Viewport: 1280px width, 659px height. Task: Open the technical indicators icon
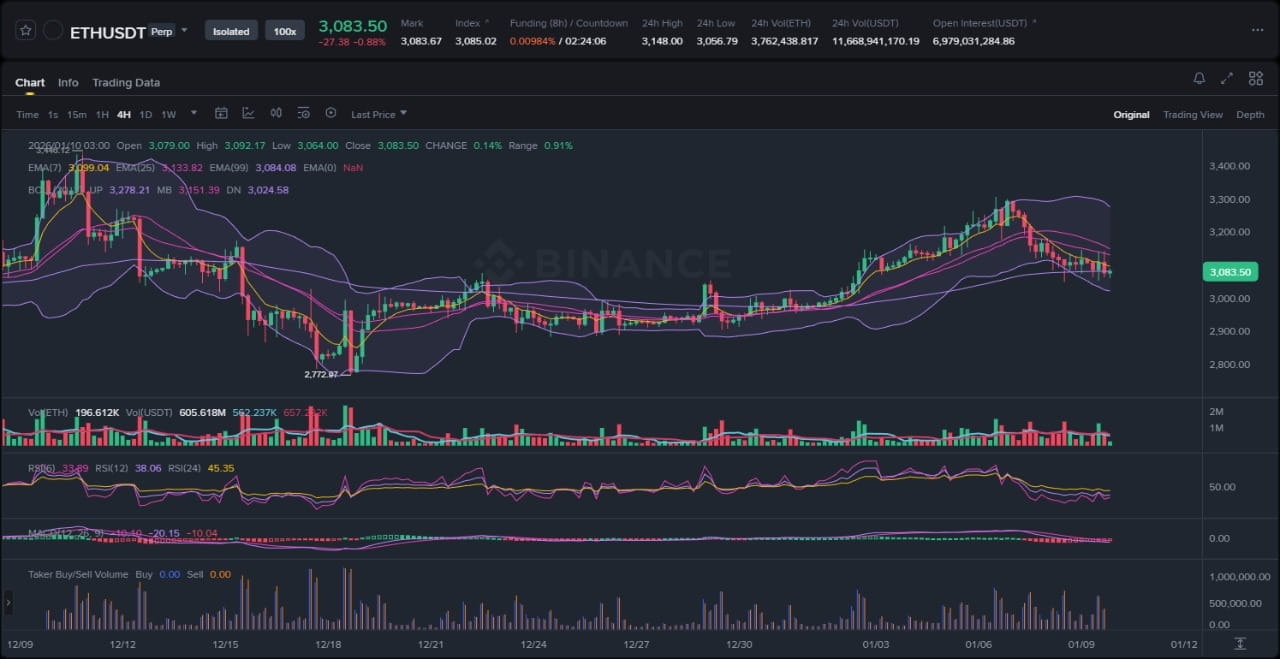pos(248,114)
